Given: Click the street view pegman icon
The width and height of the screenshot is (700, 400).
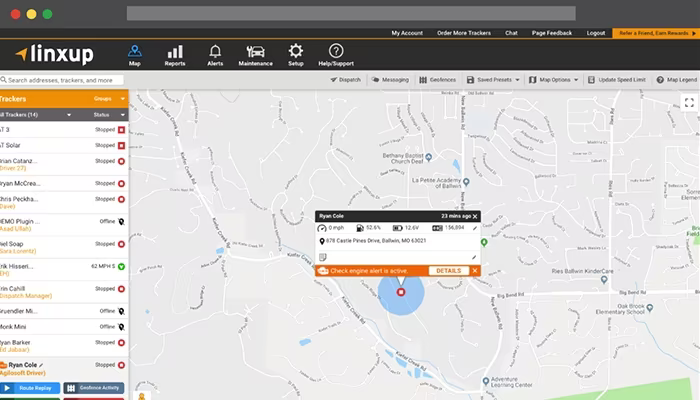Looking at the screenshot, I should coord(142,396).
